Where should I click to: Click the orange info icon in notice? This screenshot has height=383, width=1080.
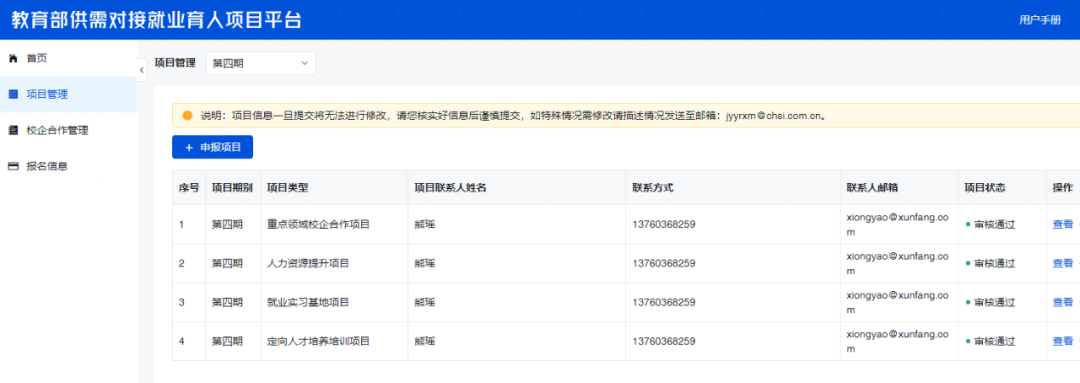[x=187, y=116]
